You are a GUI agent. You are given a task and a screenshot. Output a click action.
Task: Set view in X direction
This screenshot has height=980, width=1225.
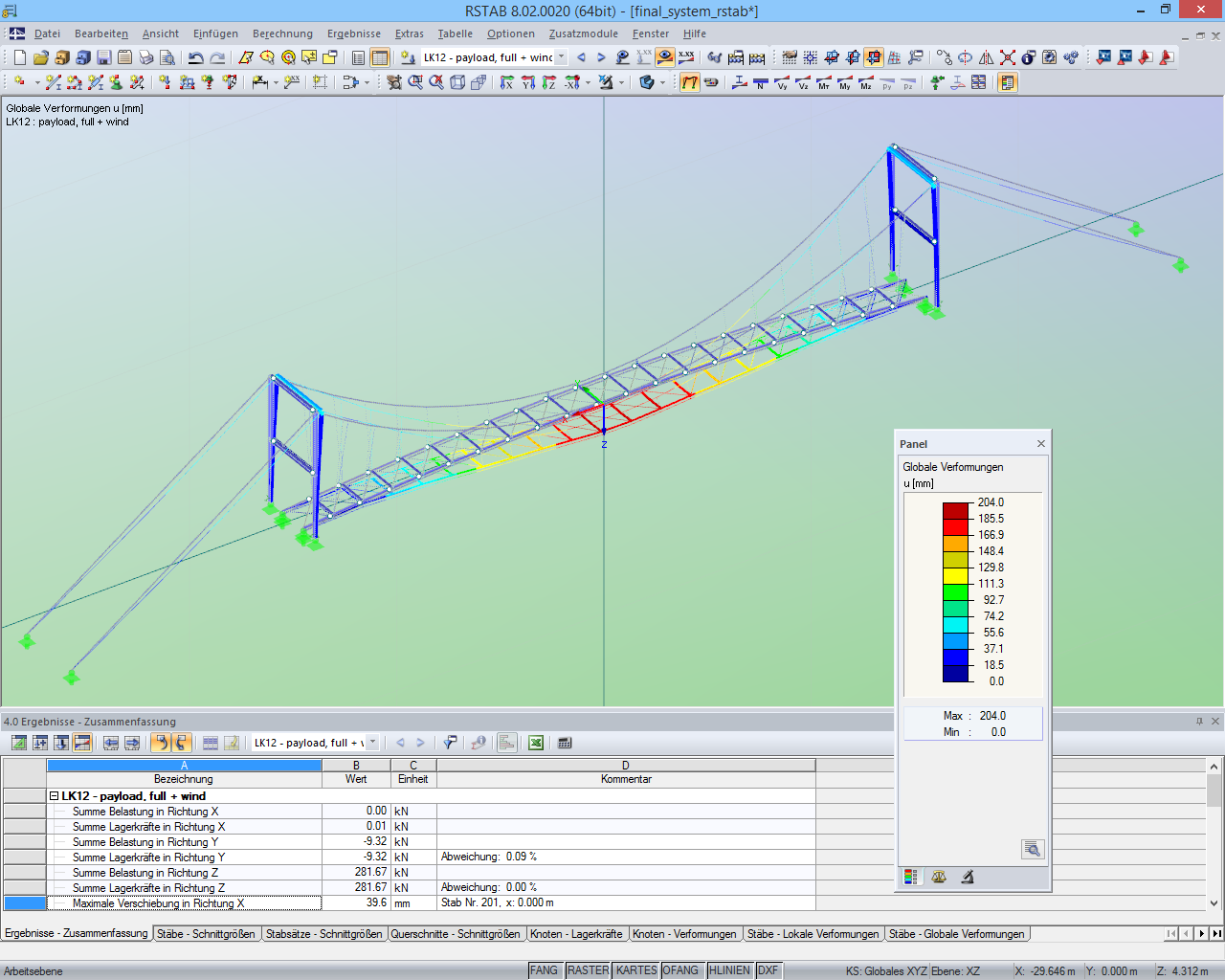coord(507,82)
